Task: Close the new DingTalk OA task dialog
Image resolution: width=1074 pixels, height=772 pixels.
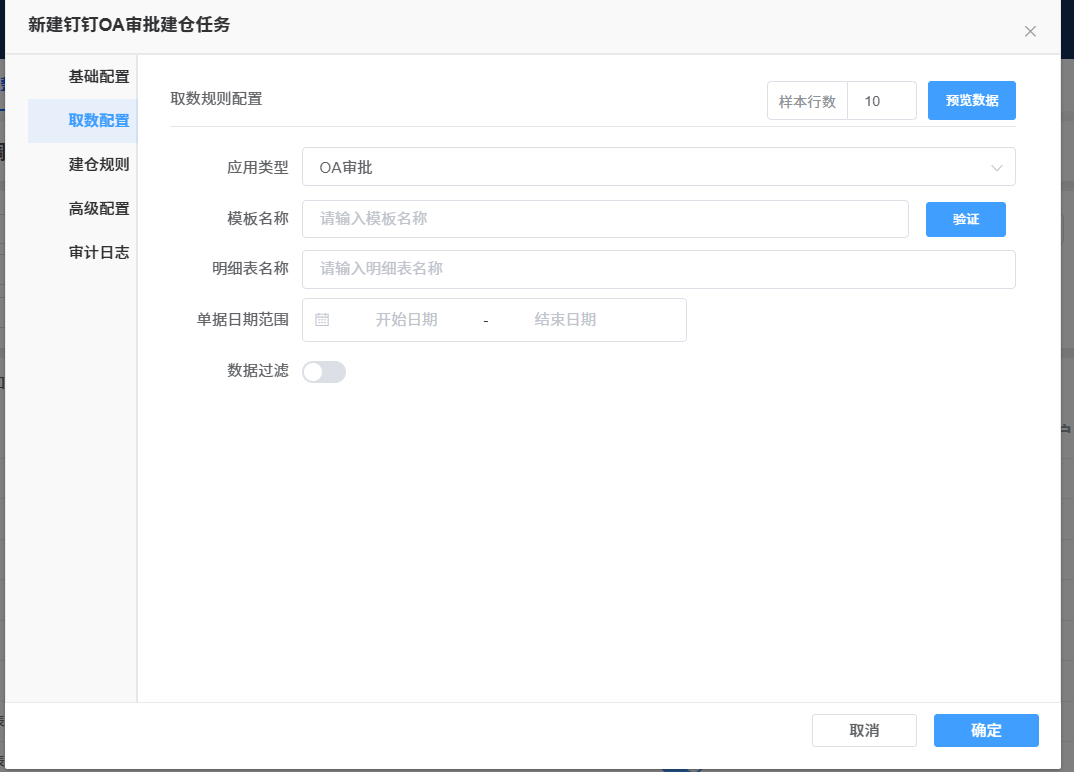Action: point(1030,32)
